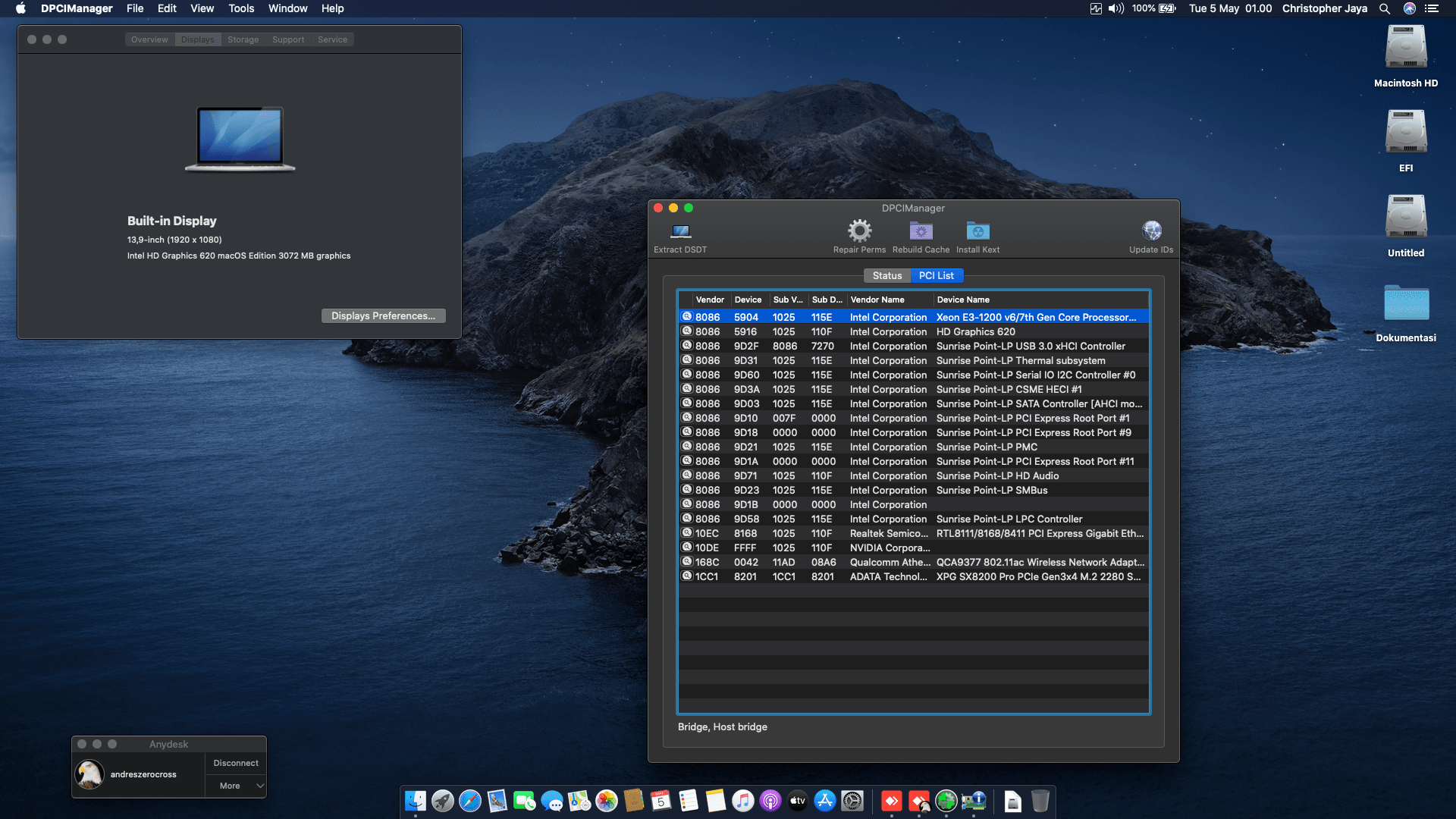
Task: Click the Displays Preferences button
Action: click(383, 315)
